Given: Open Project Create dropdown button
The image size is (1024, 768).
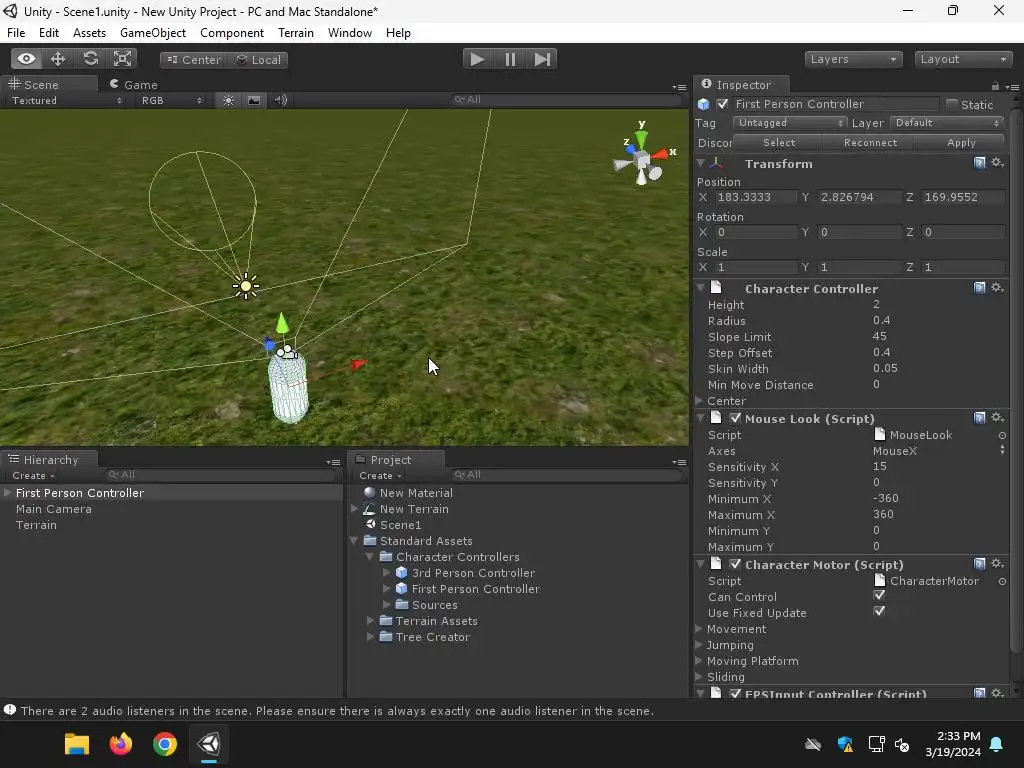Looking at the screenshot, I should (x=380, y=475).
